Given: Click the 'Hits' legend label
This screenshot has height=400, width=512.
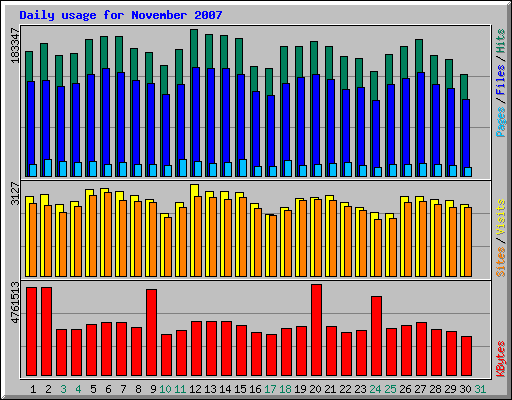Looking at the screenshot, I should pos(500,41).
